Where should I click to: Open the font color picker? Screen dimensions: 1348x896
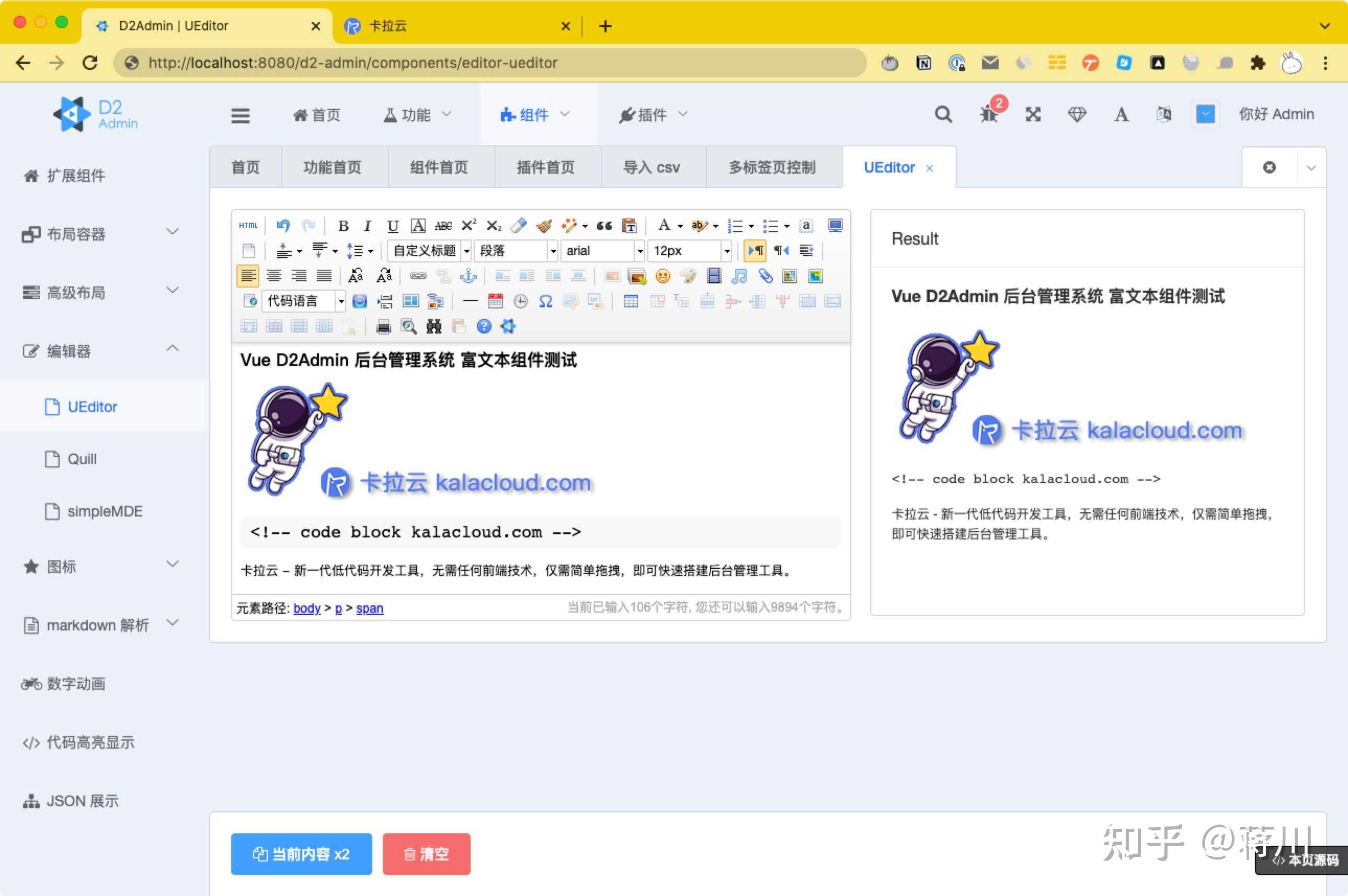665,225
